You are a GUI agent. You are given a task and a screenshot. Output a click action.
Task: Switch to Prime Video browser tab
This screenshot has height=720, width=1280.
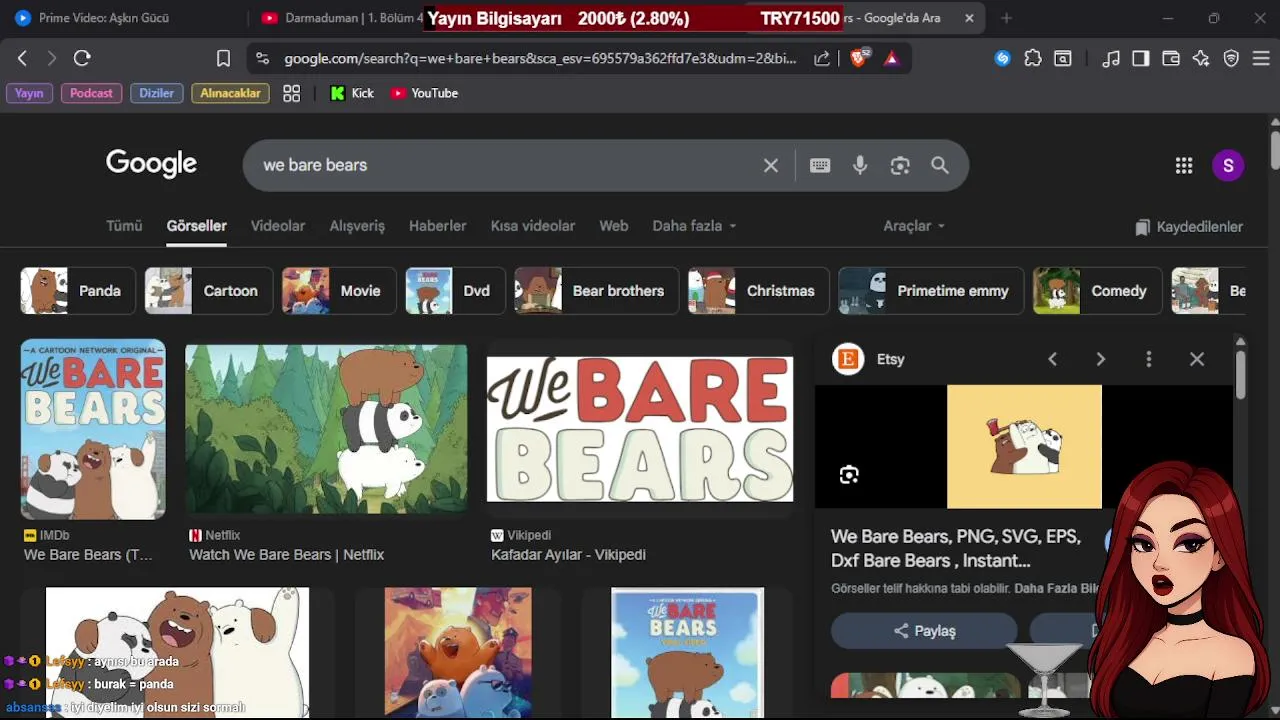pyautogui.click(x=104, y=18)
